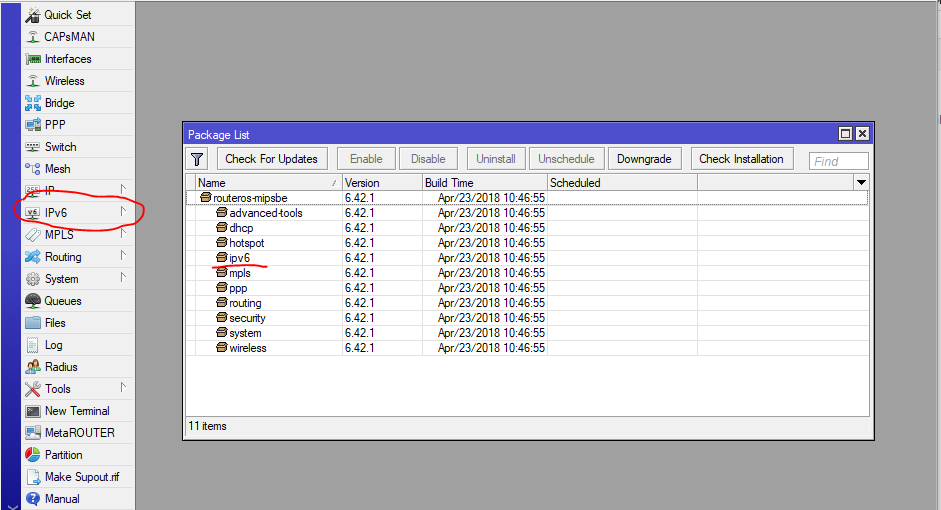941x510 pixels.
Task: Click the Interfaces icon in sidebar
Action: [x=33, y=59]
